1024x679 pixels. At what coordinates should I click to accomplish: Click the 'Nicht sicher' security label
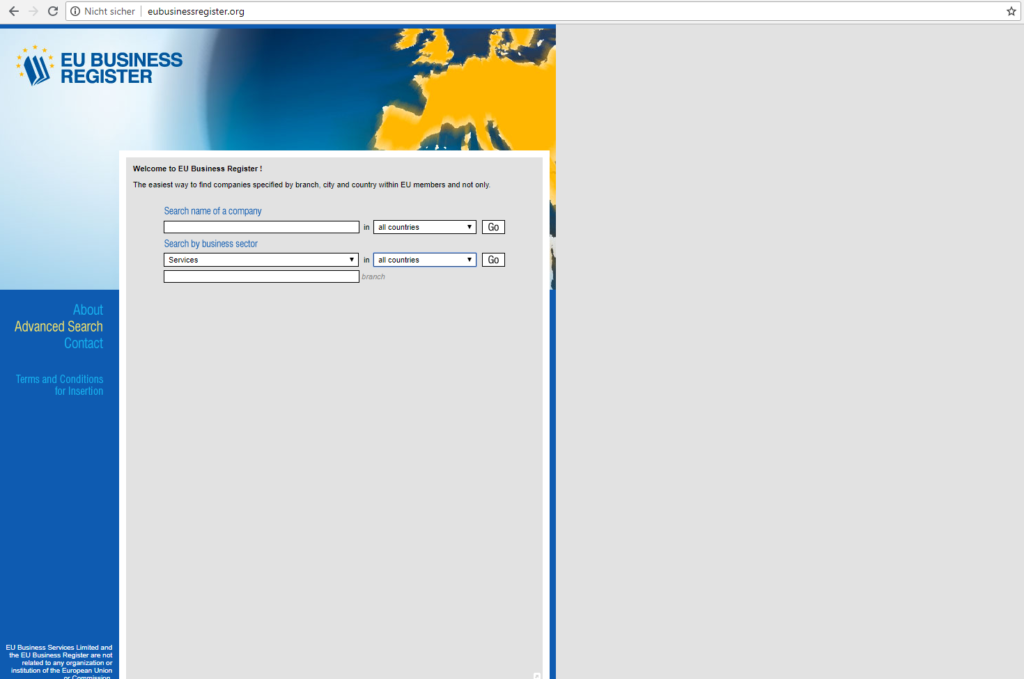tap(109, 11)
